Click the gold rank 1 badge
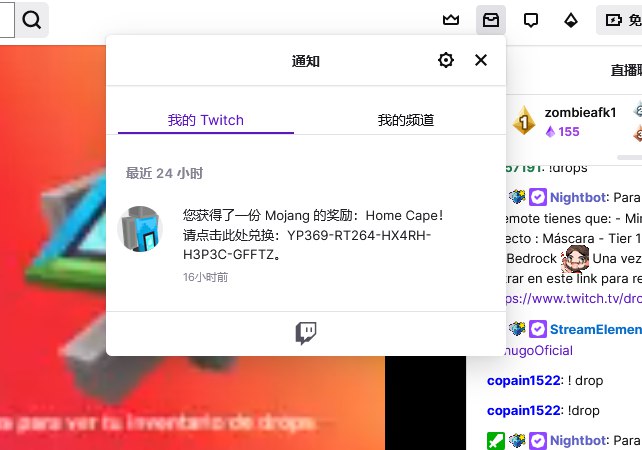Image resolution: width=642 pixels, height=450 pixels. (524, 120)
